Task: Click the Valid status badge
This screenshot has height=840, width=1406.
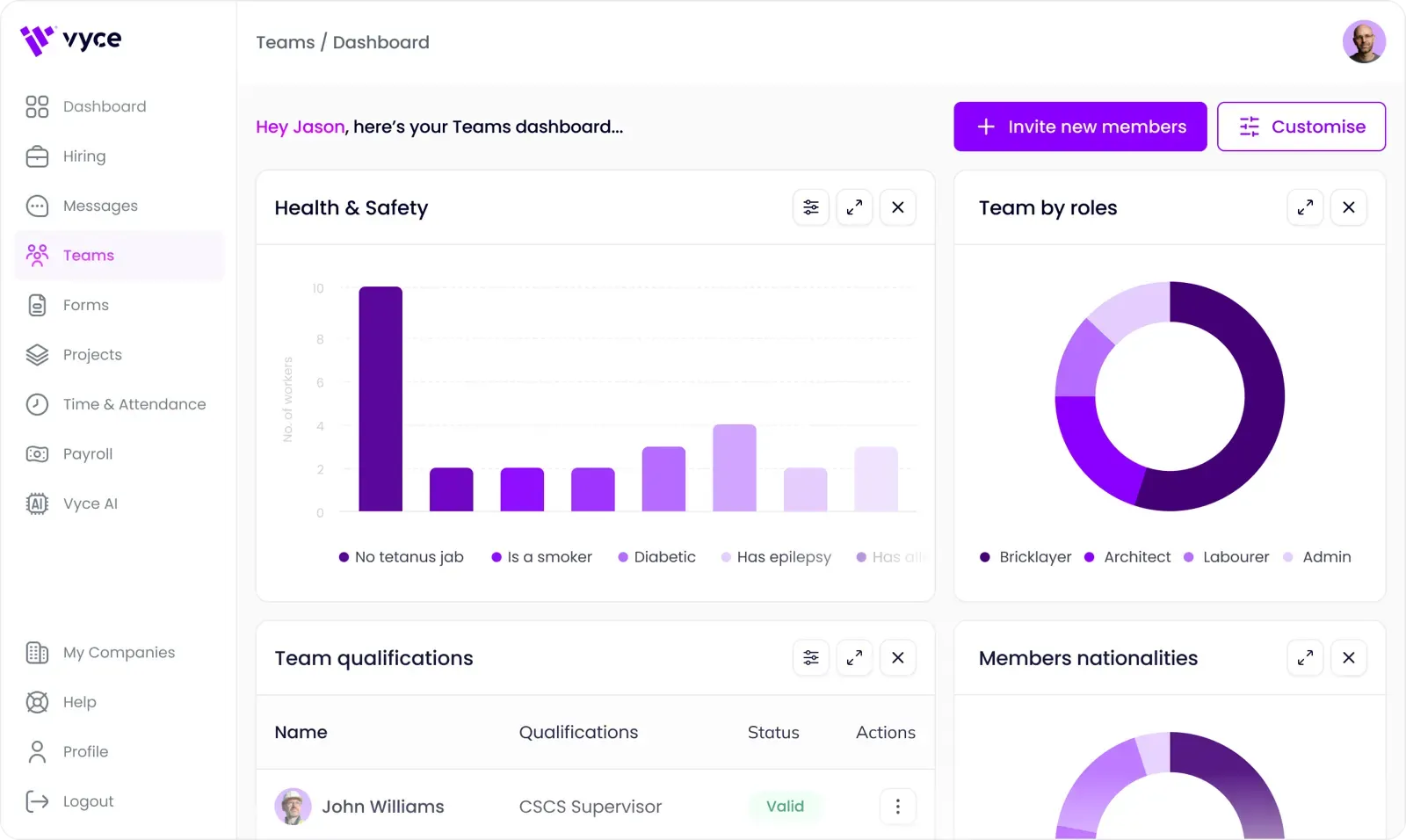Action: click(x=786, y=807)
